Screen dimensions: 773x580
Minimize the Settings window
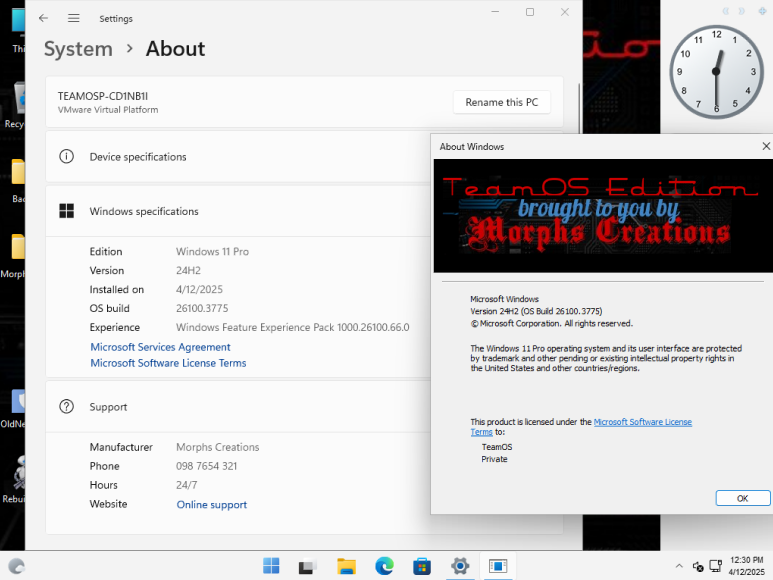pos(495,12)
